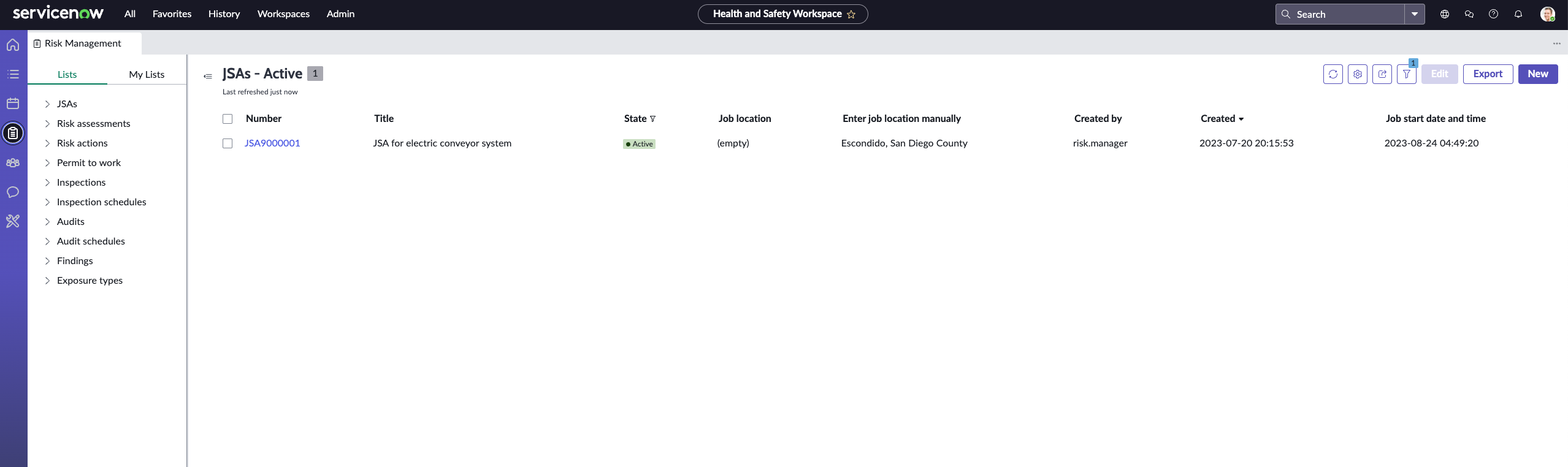Expand Risk assessments list group
Image resolution: width=1568 pixels, height=467 pixels.
(x=47, y=124)
